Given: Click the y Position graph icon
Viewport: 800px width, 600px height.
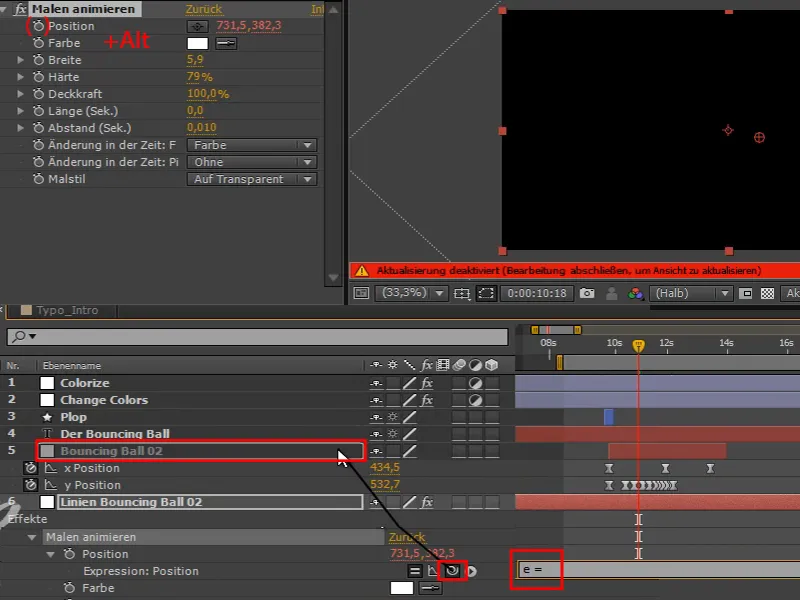Looking at the screenshot, I should tap(51, 485).
